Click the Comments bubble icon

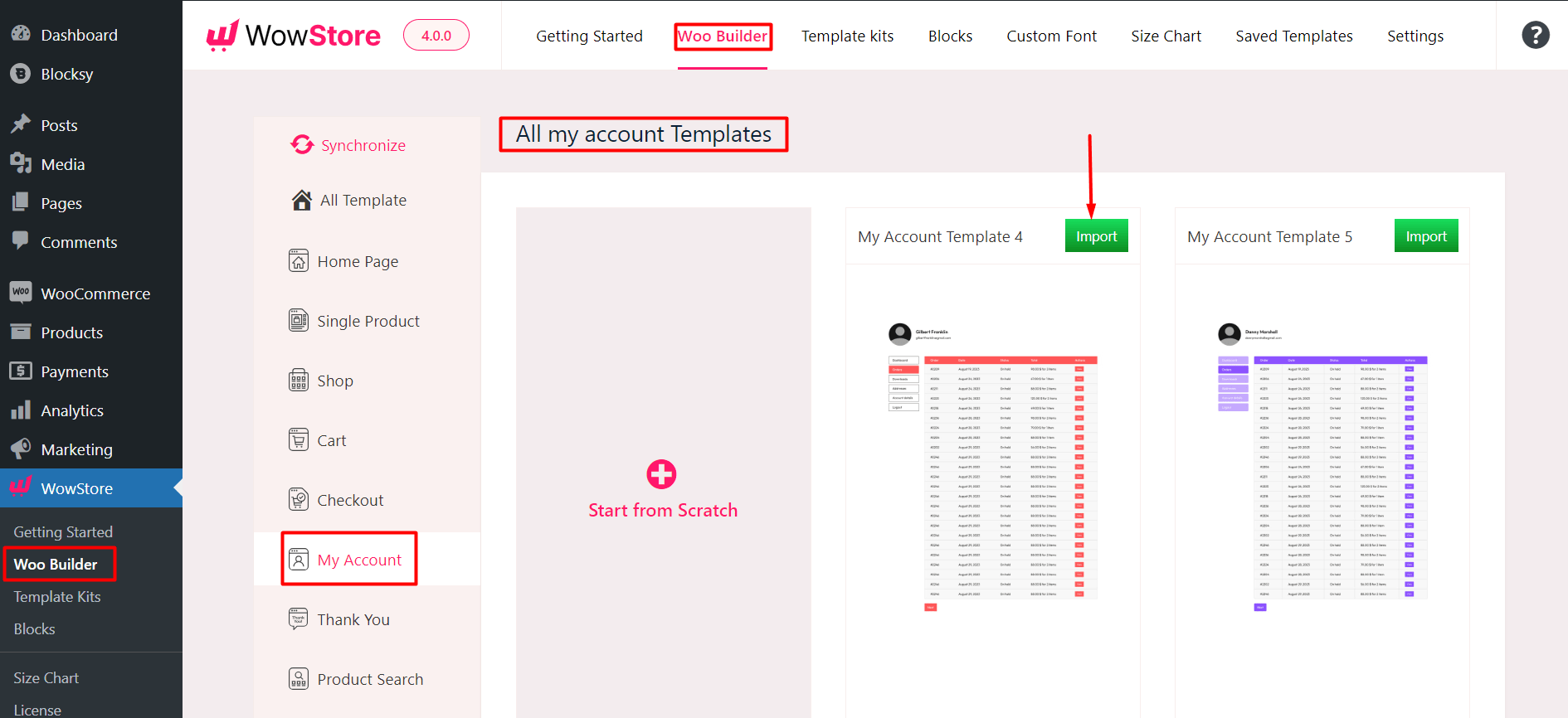click(21, 241)
